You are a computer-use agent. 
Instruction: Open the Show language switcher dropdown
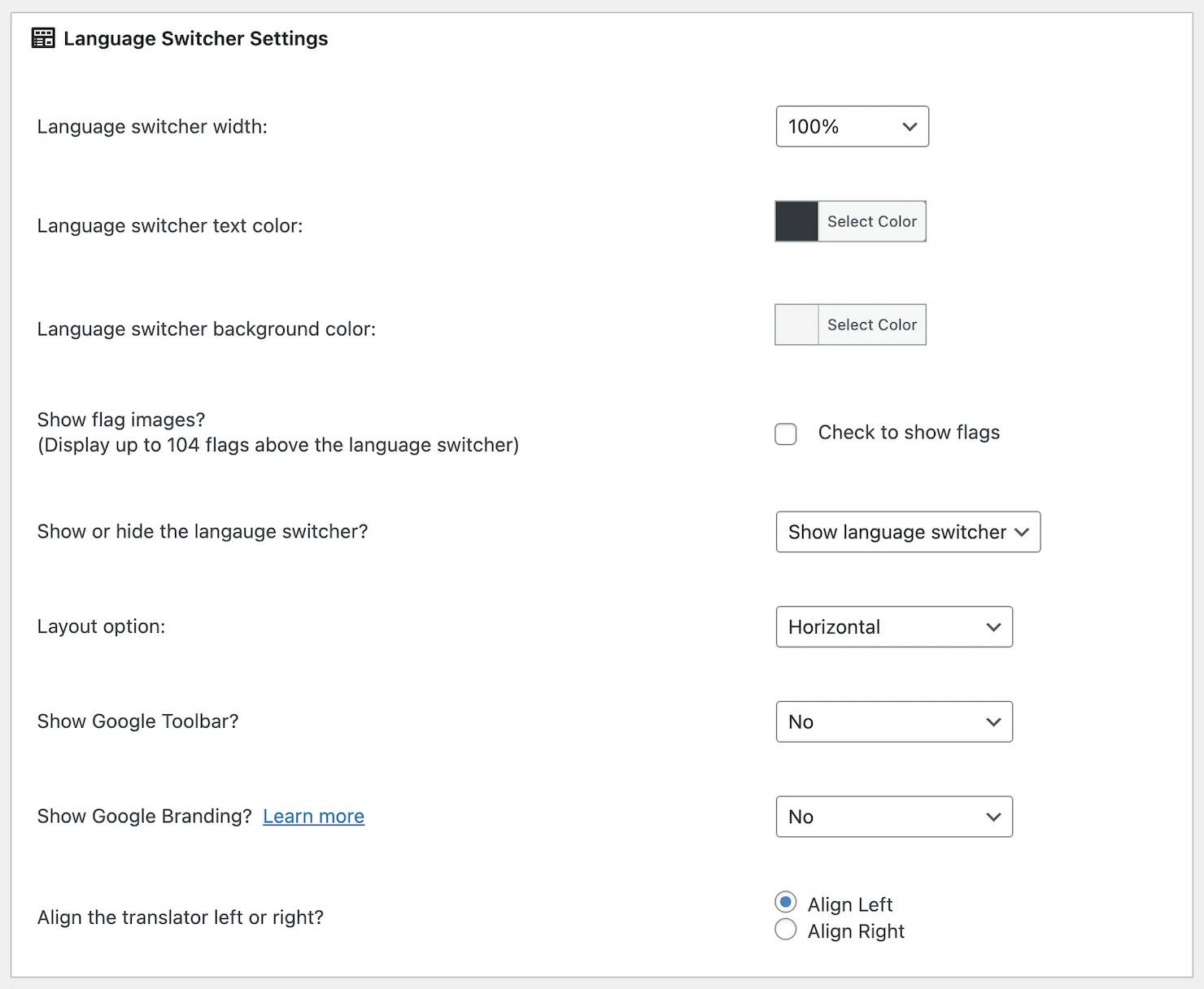908,532
